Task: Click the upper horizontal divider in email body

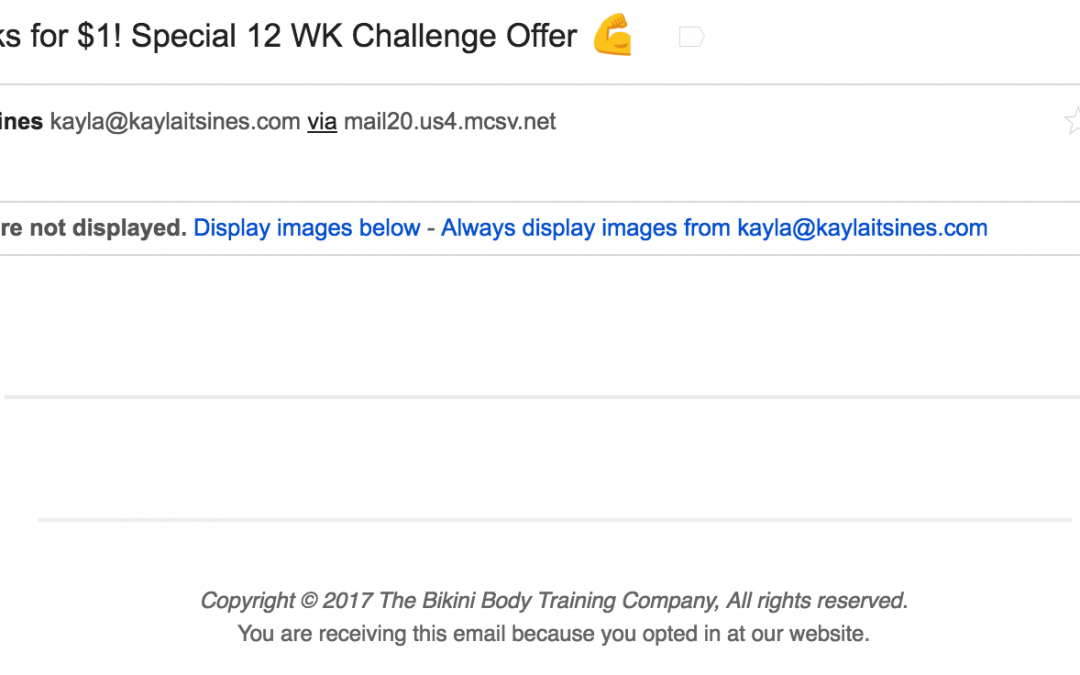Action: pyautogui.click(x=541, y=397)
